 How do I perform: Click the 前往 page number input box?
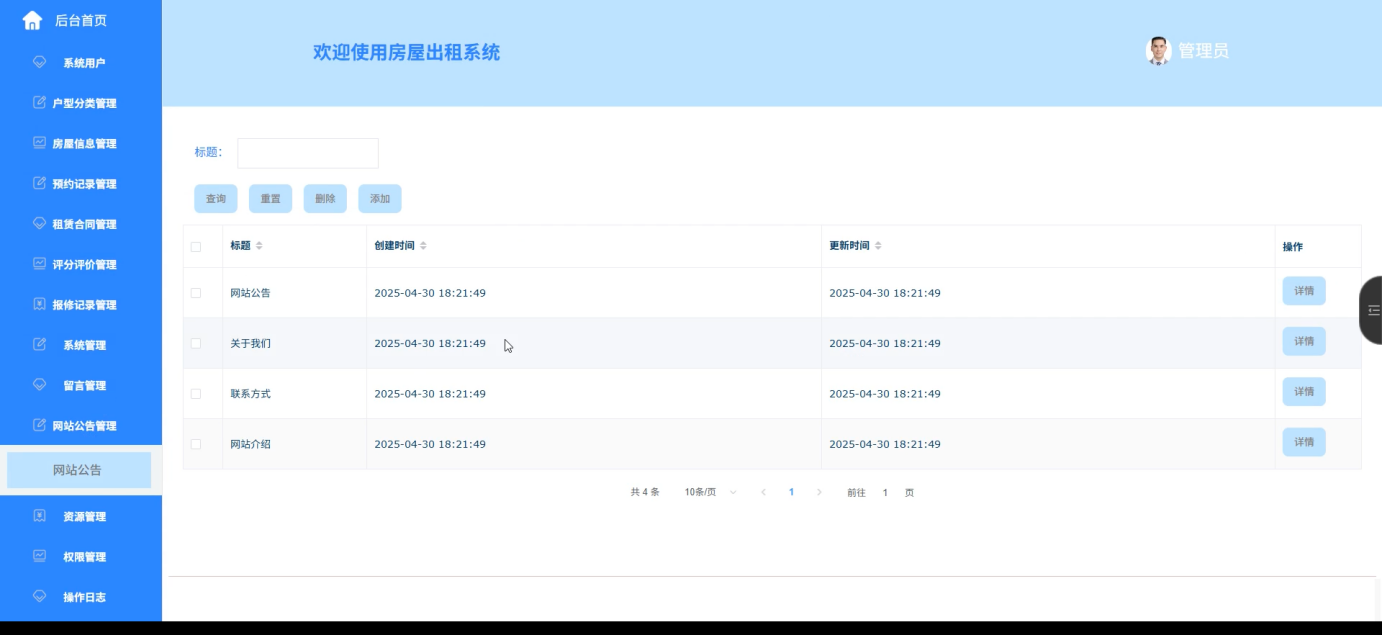point(885,492)
